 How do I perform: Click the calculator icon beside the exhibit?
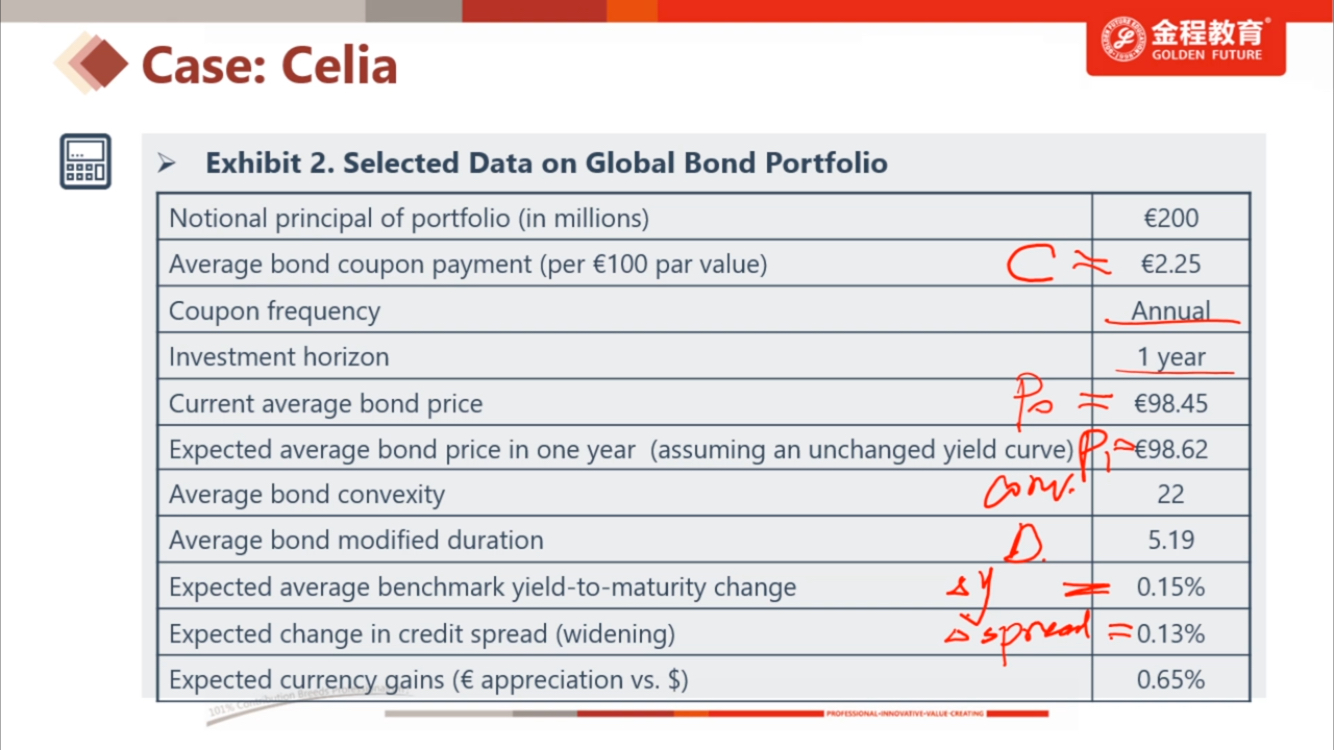(x=85, y=161)
